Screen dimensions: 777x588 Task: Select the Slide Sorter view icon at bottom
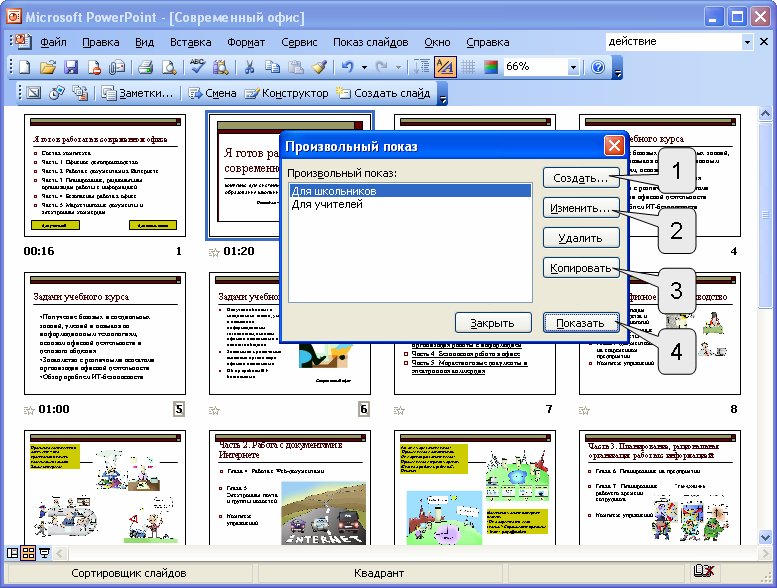point(28,552)
